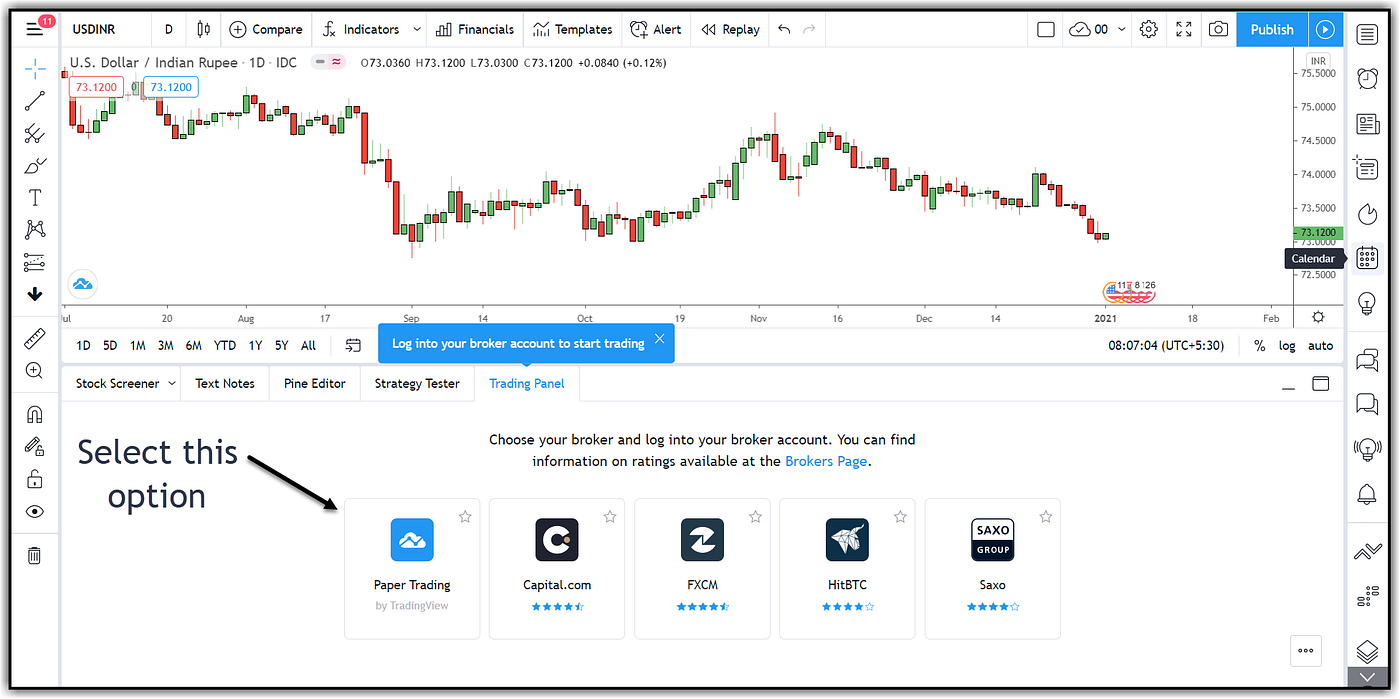
Task: Open the hamburger main menu
Action: (x=35, y=29)
